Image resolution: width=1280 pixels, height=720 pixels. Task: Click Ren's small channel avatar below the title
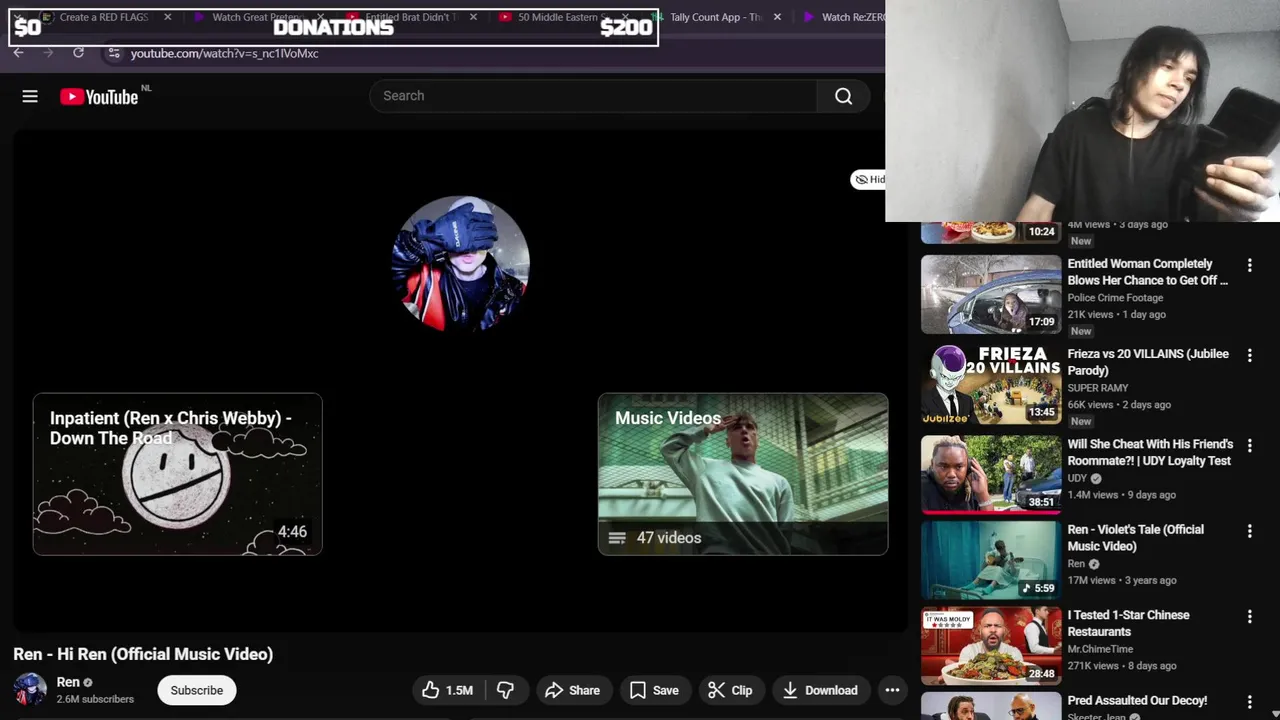click(x=30, y=690)
